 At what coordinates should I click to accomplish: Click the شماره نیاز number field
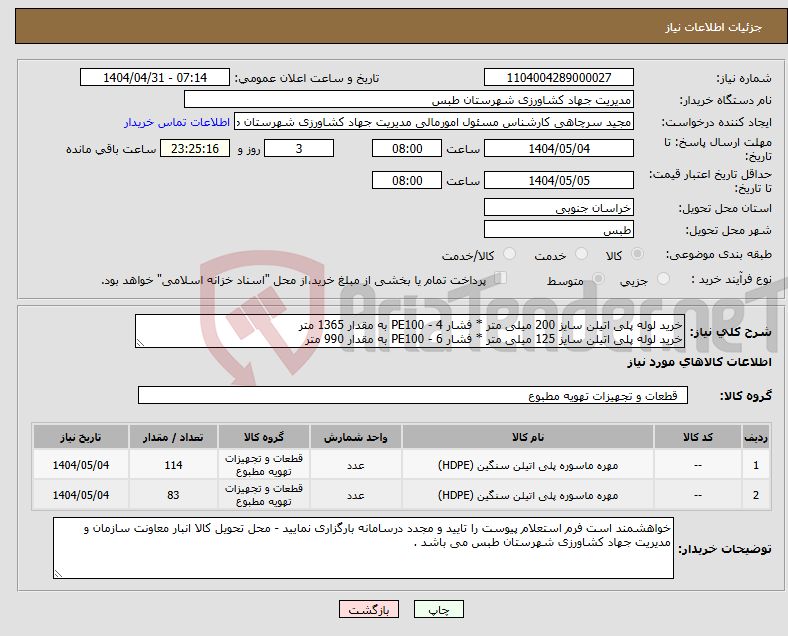558,78
